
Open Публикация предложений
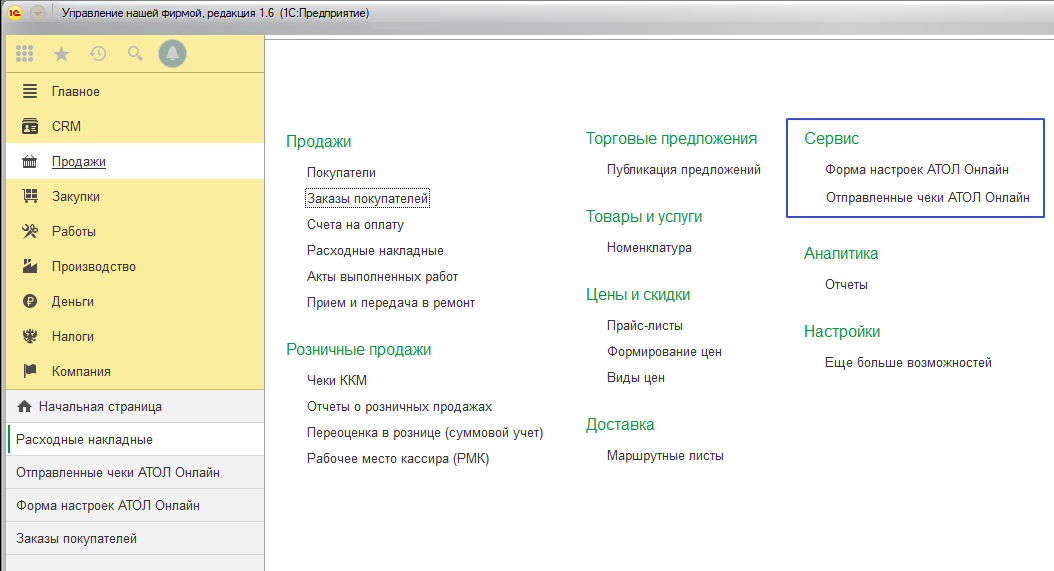684,169
